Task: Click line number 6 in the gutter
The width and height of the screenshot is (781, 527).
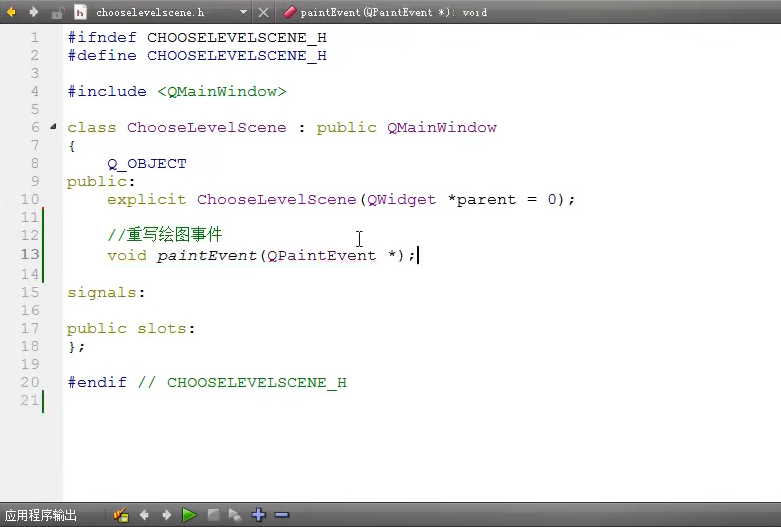Action: pos(35,127)
